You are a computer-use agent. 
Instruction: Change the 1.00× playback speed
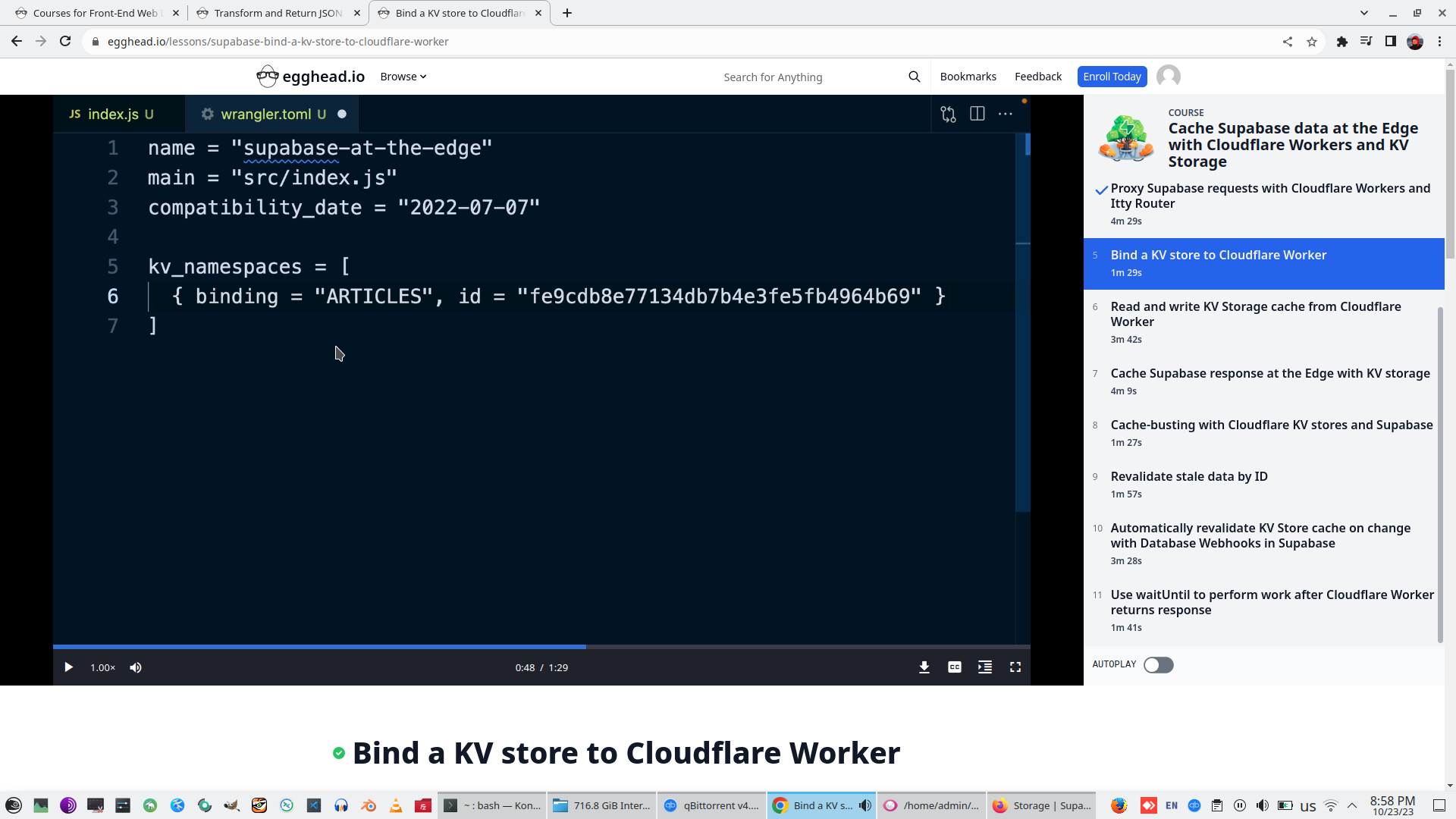coord(102,667)
